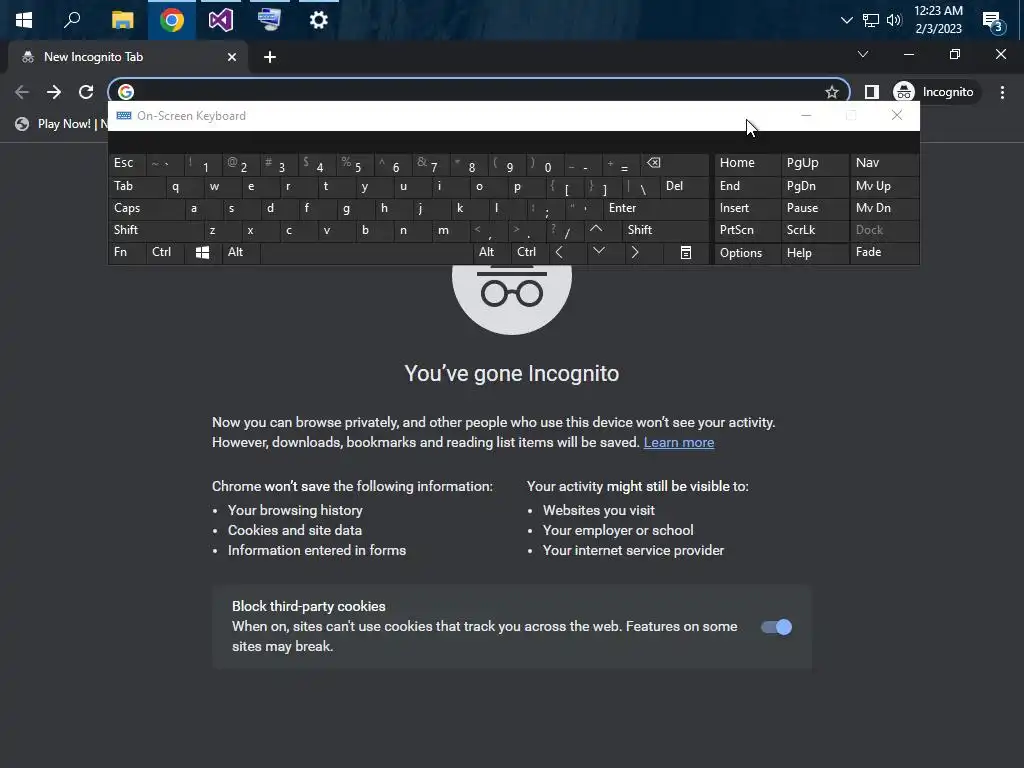Open File Explorer from taskbar
Viewport: 1024px width, 768px height.
click(122, 20)
